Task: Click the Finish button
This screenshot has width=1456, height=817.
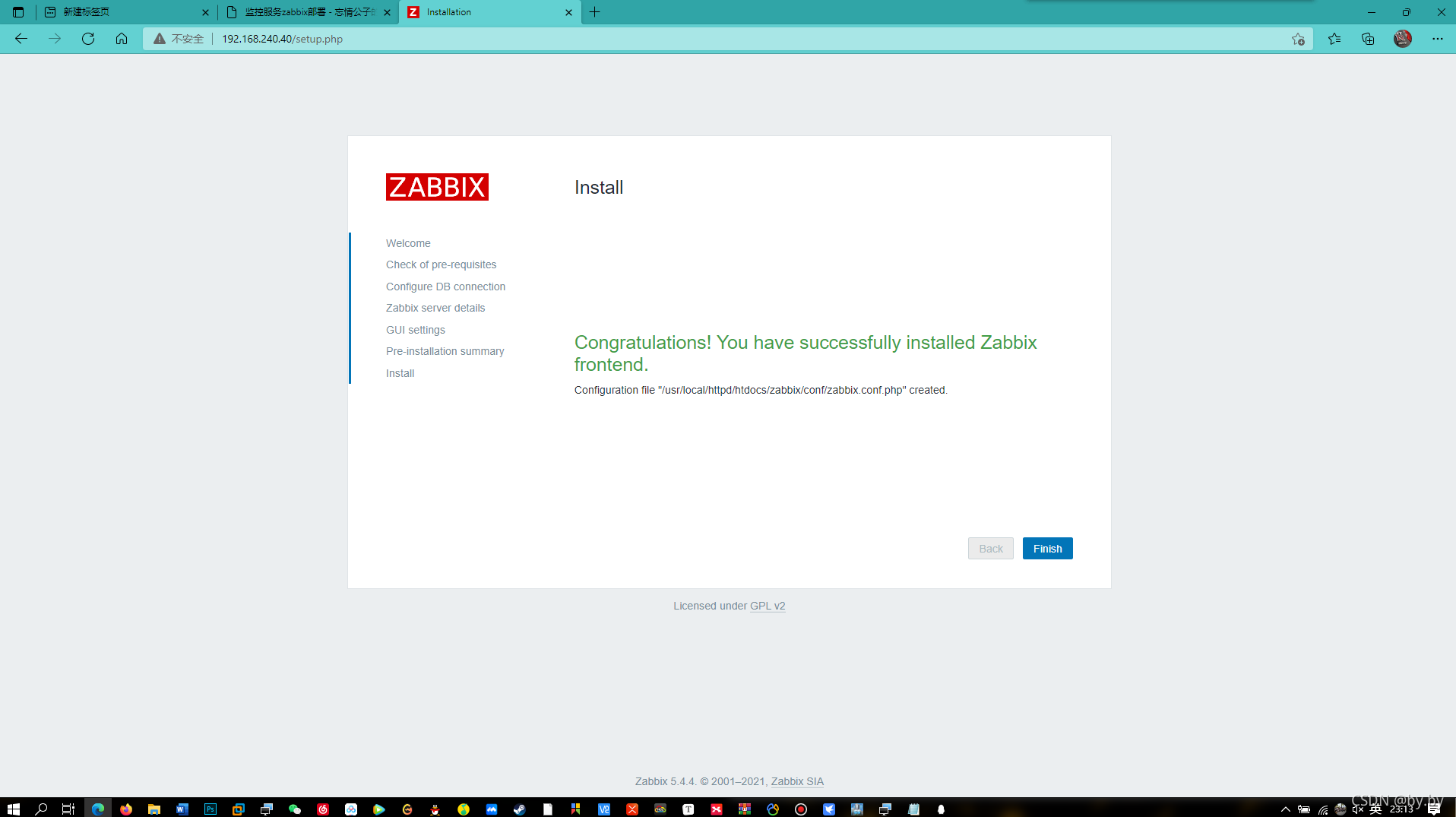Action: (x=1047, y=549)
